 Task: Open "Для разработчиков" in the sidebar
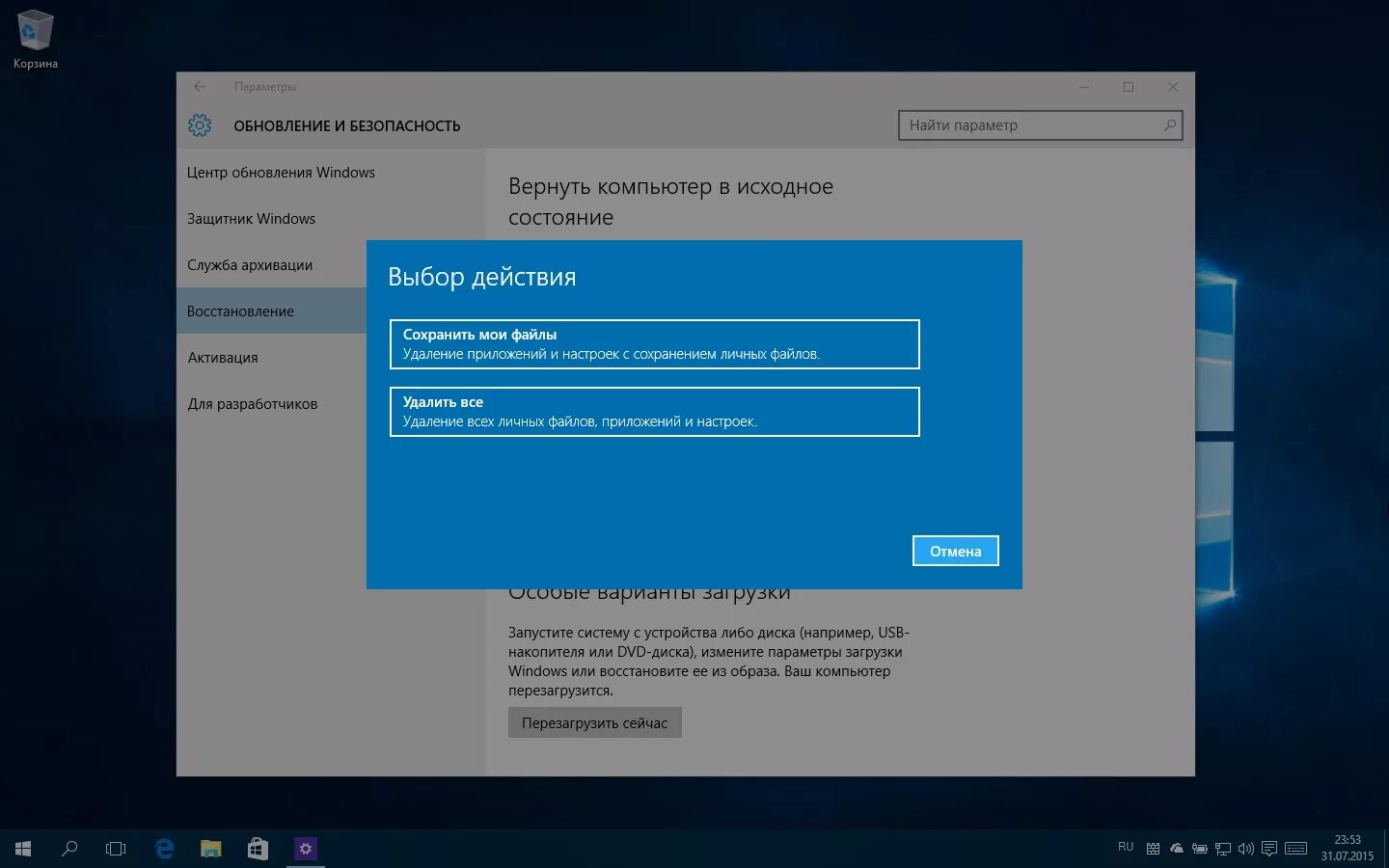click(x=253, y=404)
